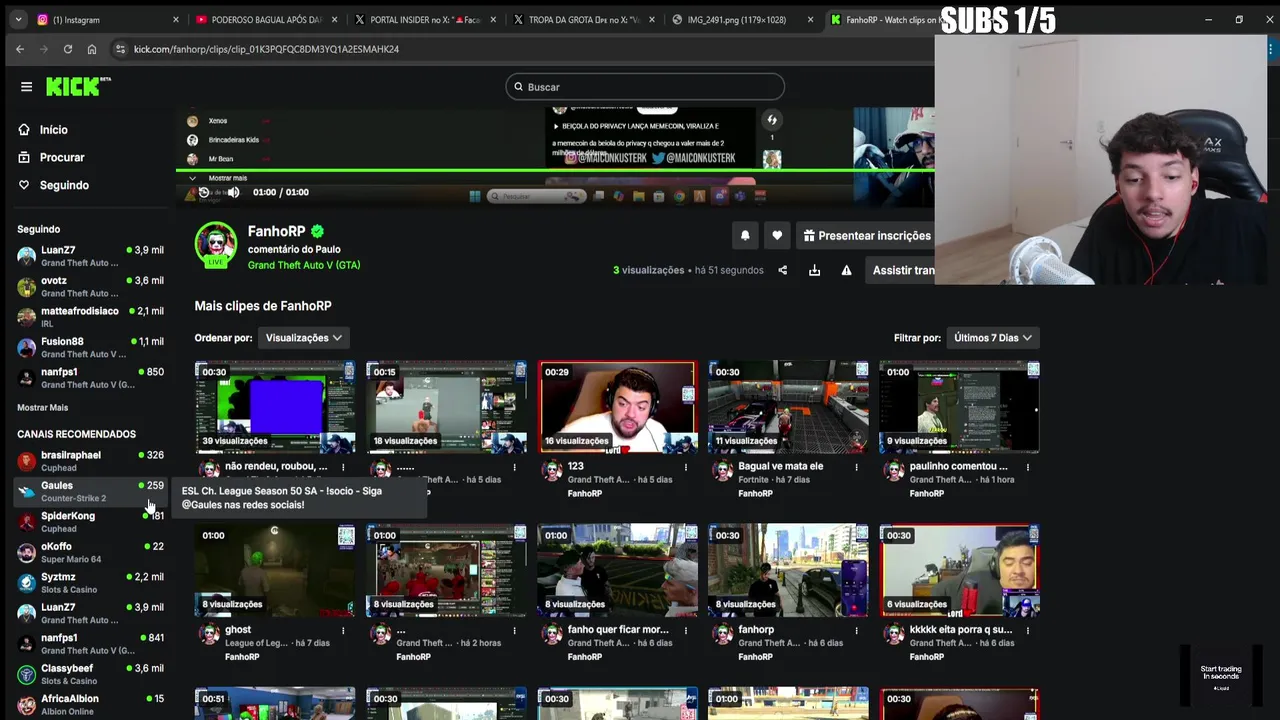Open oKoffe channel avatar
Screen dimensions: 1280x720
(x=26, y=553)
